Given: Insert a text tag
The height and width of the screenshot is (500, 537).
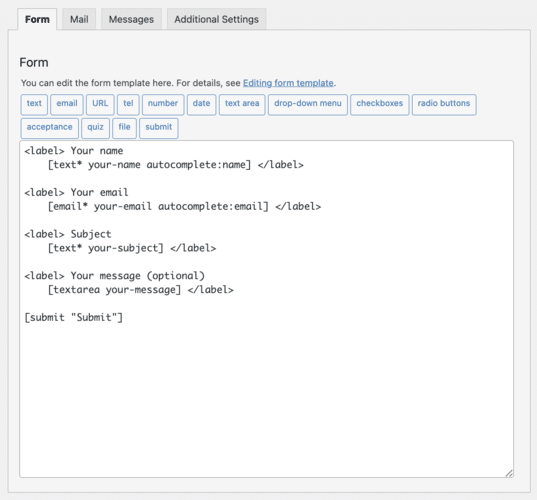Looking at the screenshot, I should pyautogui.click(x=34, y=104).
